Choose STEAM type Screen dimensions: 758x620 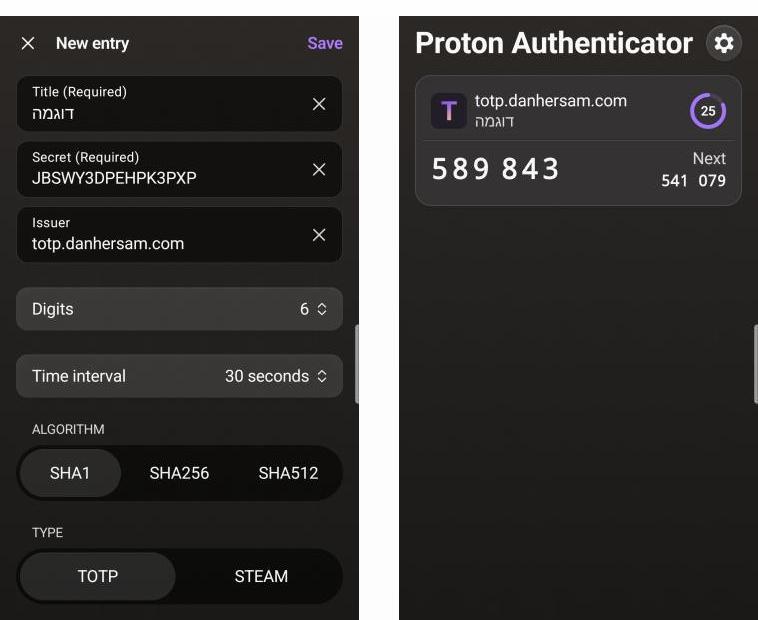pos(261,576)
